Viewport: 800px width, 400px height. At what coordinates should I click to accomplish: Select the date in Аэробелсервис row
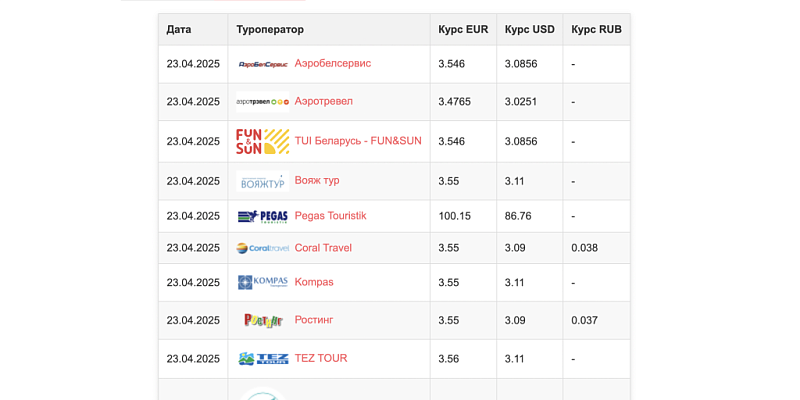click(x=193, y=64)
